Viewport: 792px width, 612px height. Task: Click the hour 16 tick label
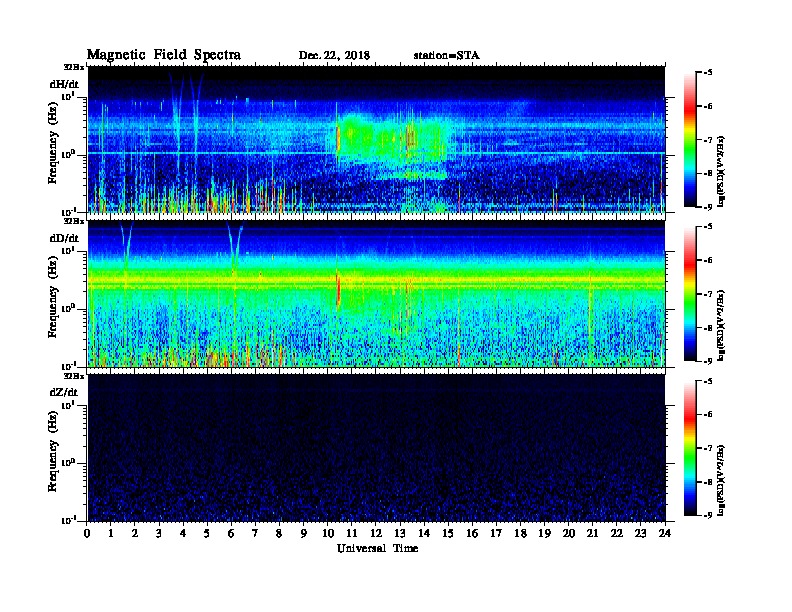[472, 534]
